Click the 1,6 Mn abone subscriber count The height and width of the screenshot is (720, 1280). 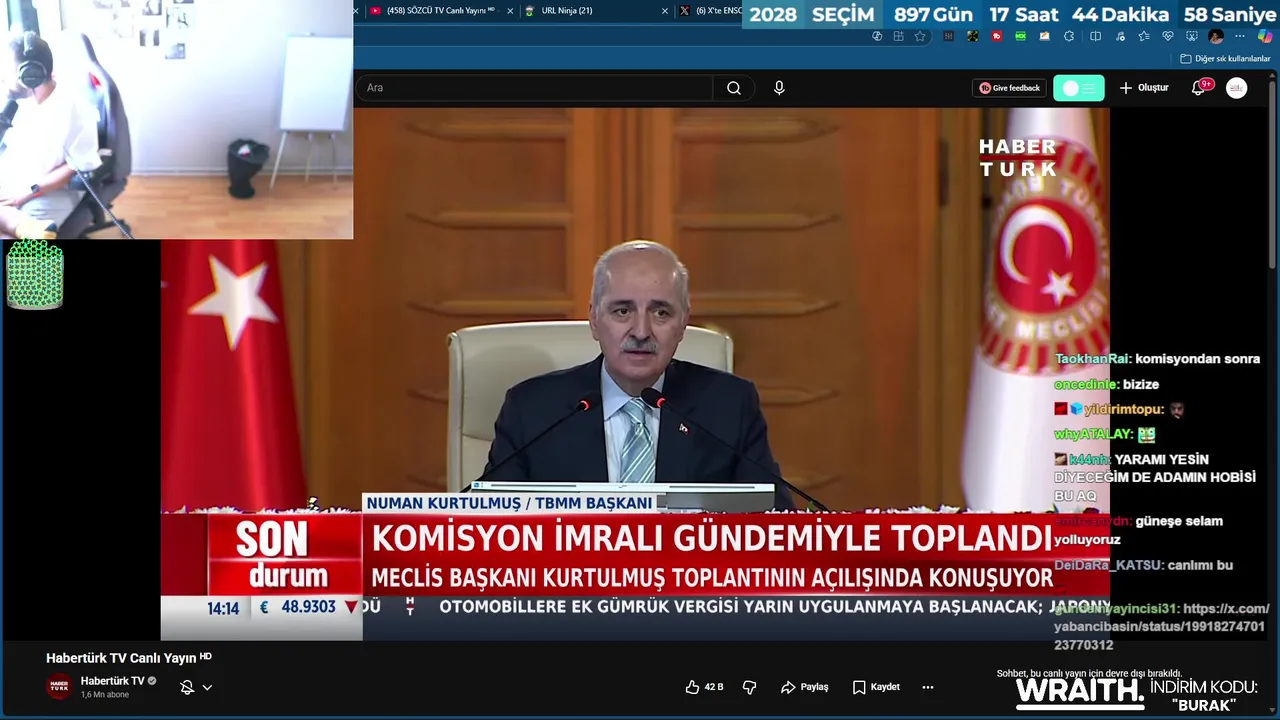click(105, 695)
